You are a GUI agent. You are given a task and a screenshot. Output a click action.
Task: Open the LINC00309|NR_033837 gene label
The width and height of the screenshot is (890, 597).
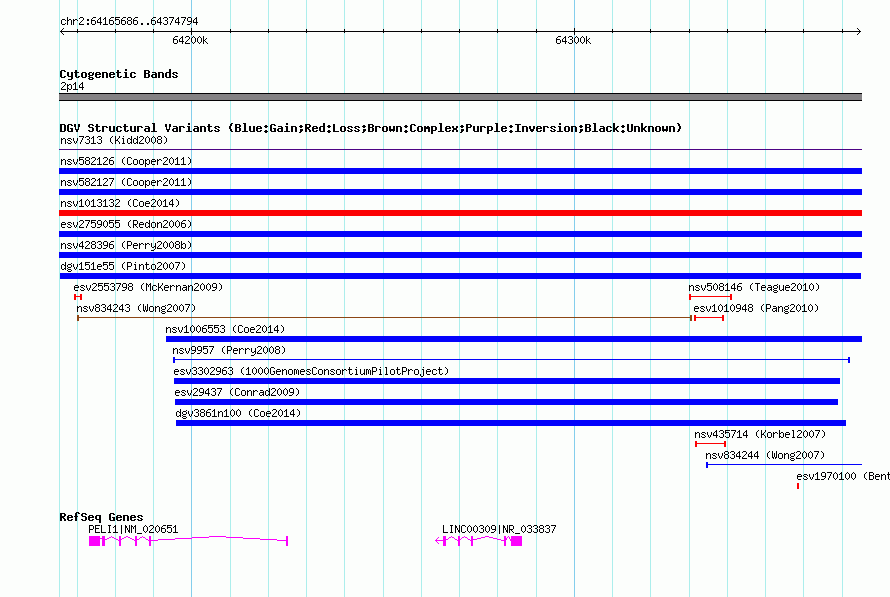tap(499, 529)
